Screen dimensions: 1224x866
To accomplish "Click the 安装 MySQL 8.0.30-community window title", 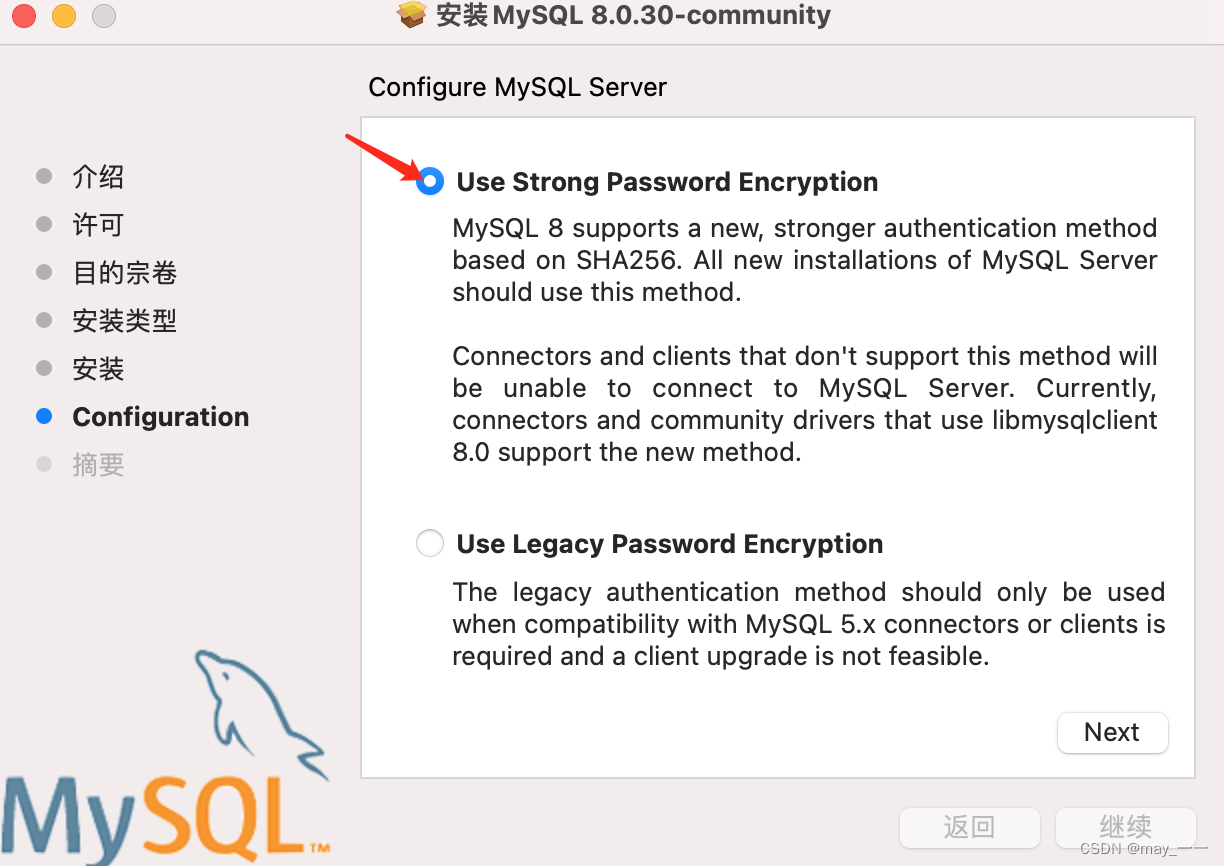I will click(633, 15).
